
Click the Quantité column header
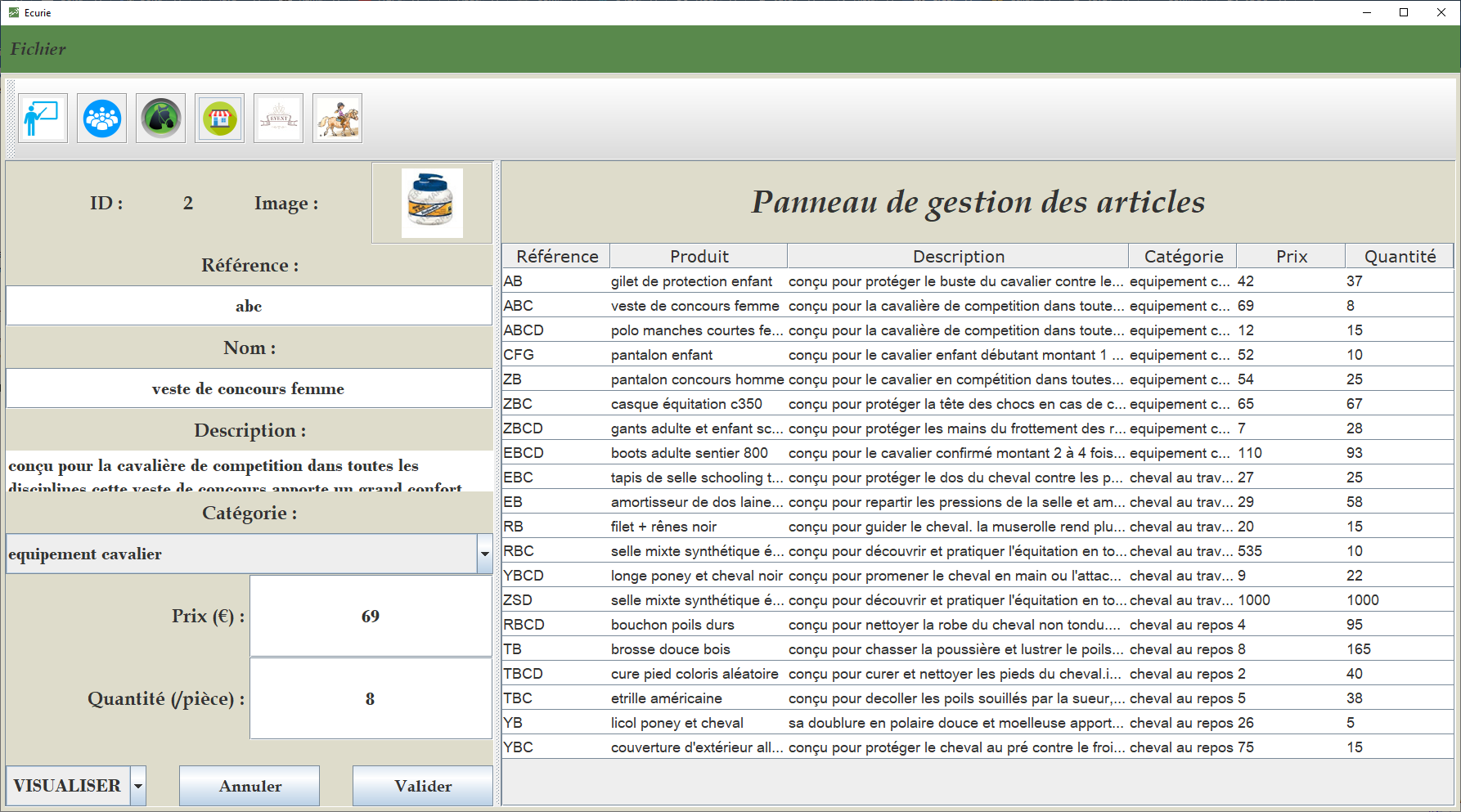pyautogui.click(x=1399, y=257)
